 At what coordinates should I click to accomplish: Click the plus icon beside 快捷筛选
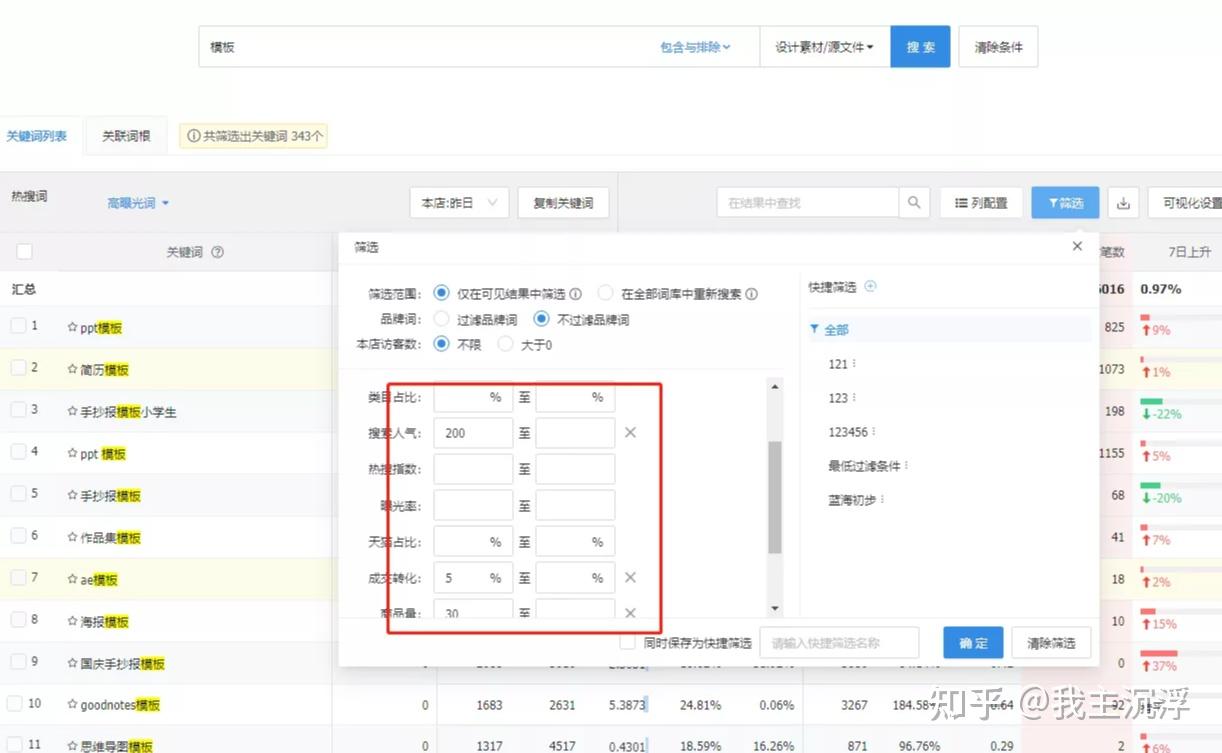coord(870,287)
